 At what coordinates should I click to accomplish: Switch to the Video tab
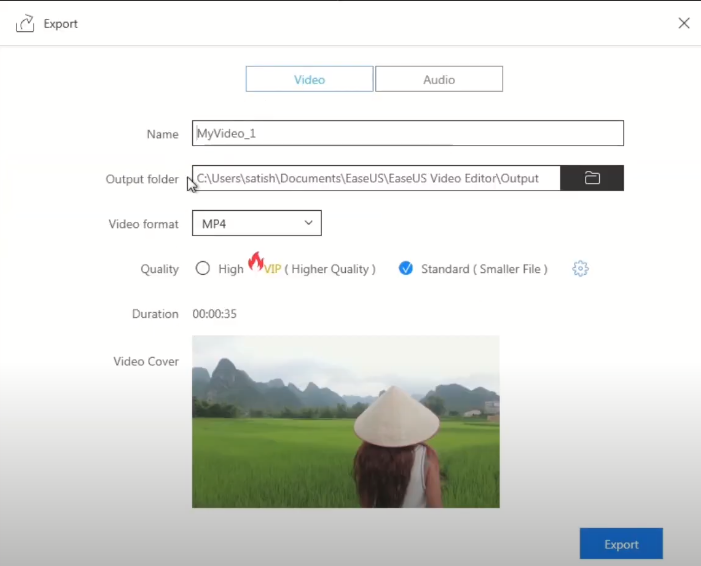309,79
